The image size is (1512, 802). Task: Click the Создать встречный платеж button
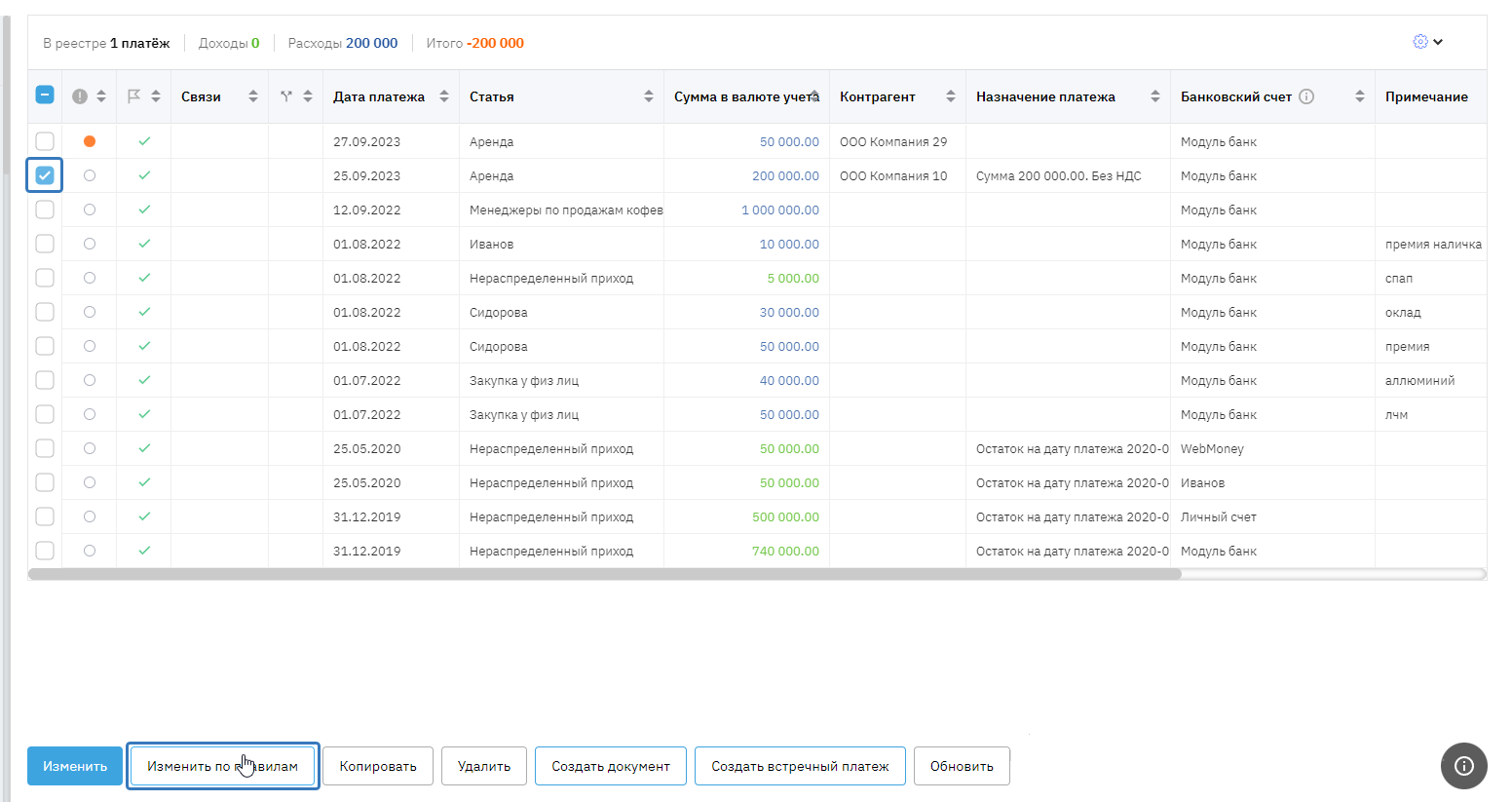click(x=800, y=766)
